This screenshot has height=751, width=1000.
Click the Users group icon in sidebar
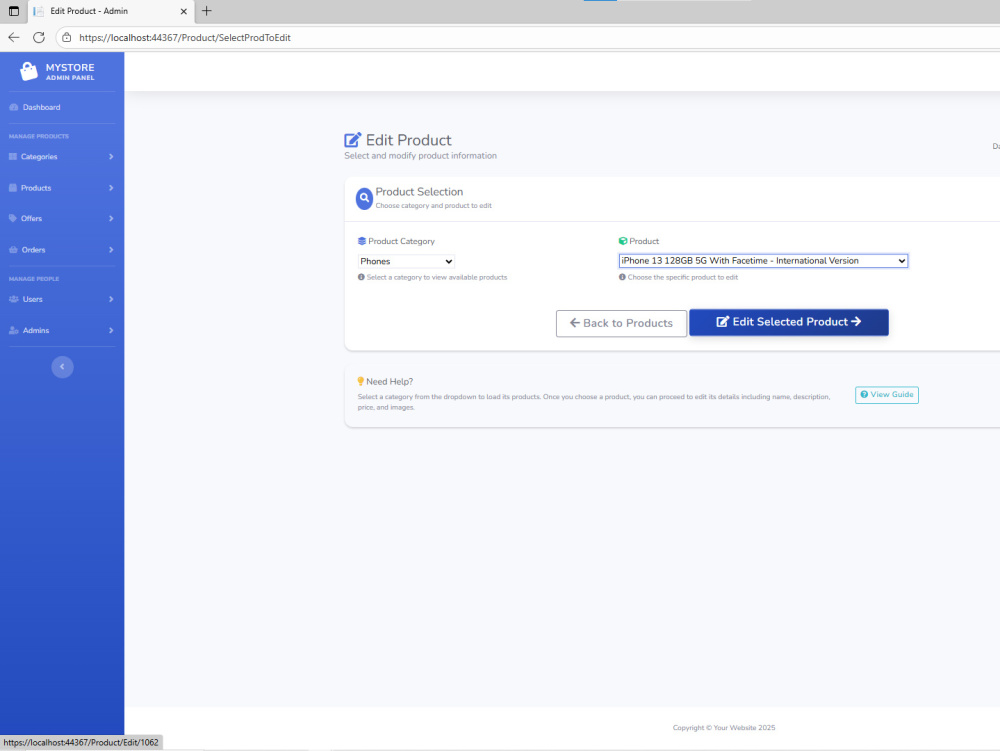pos(14,299)
